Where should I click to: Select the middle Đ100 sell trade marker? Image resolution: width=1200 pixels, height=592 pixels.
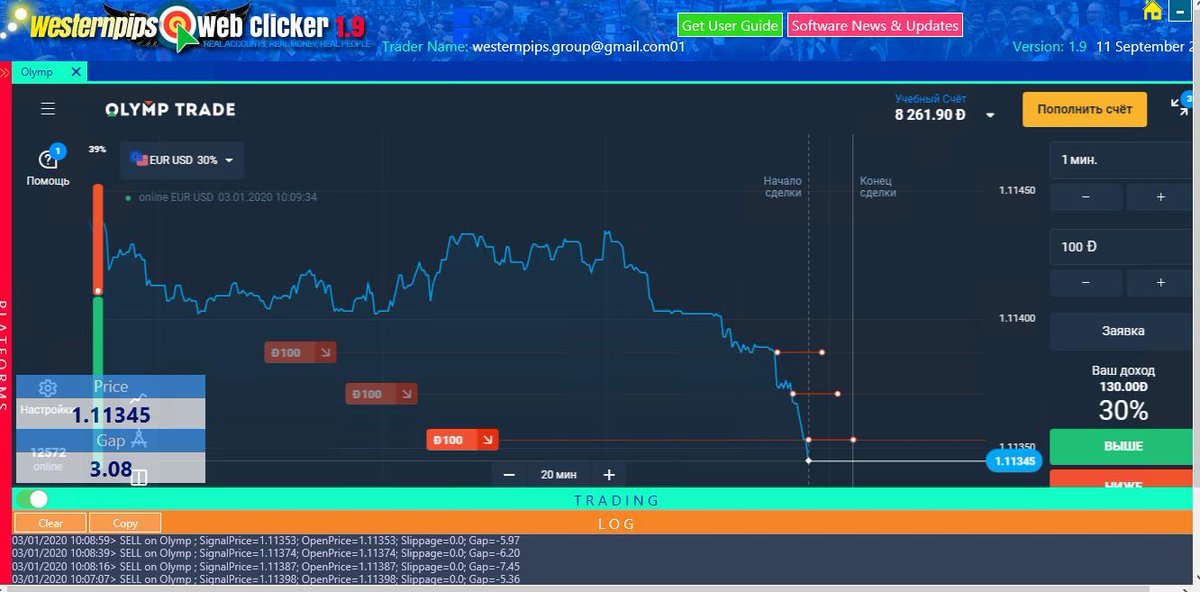point(381,394)
